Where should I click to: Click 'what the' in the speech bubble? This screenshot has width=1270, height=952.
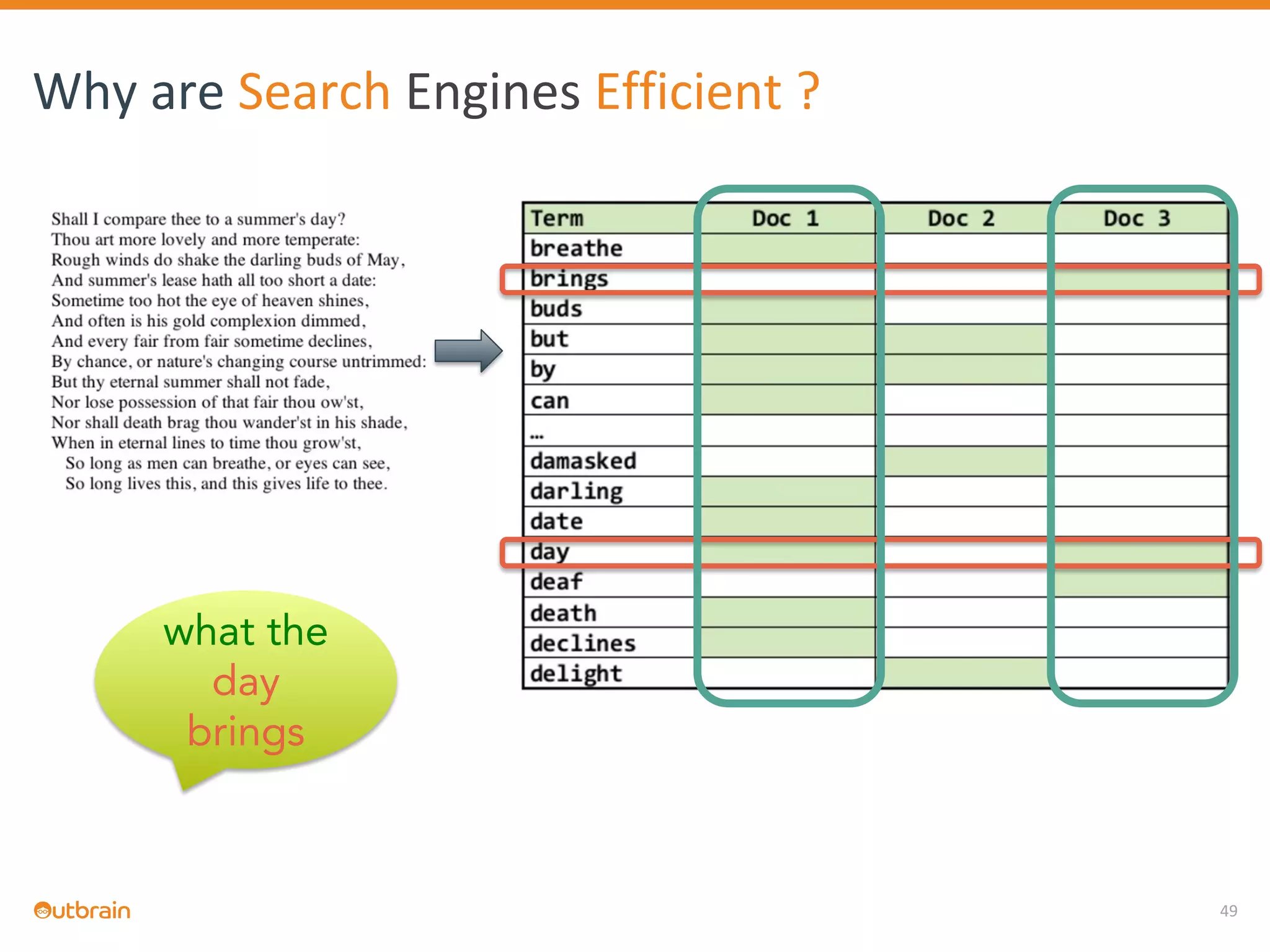point(246,631)
